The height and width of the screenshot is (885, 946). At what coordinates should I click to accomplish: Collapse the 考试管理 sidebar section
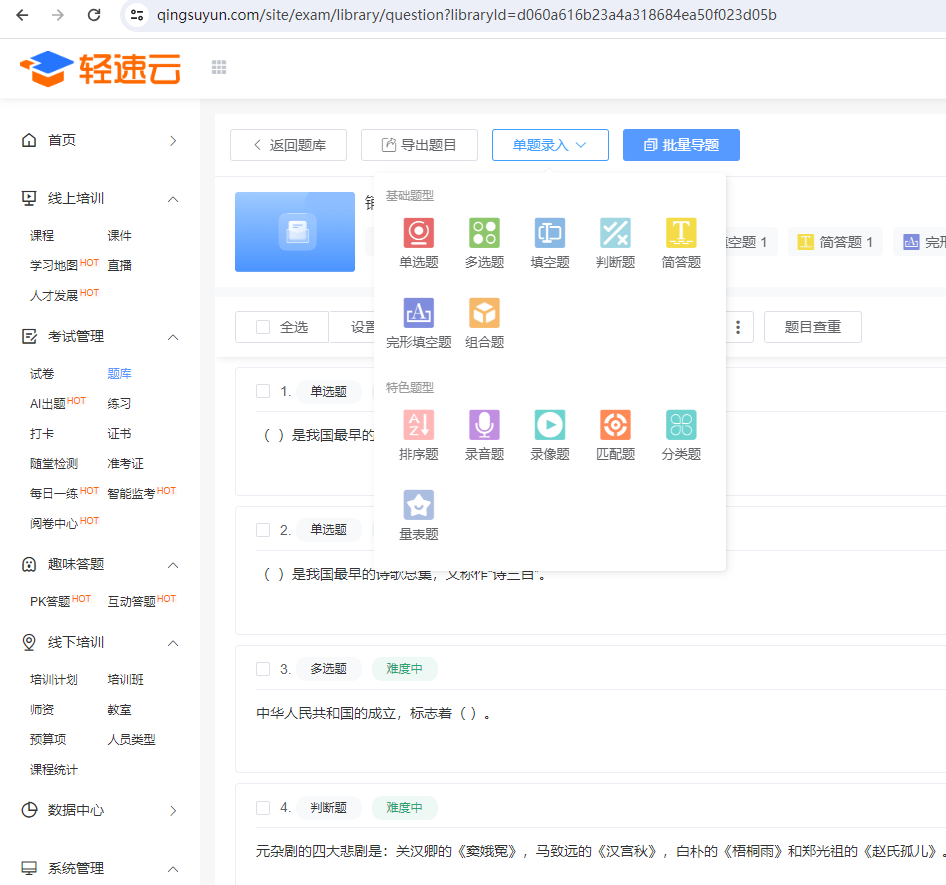point(173,337)
